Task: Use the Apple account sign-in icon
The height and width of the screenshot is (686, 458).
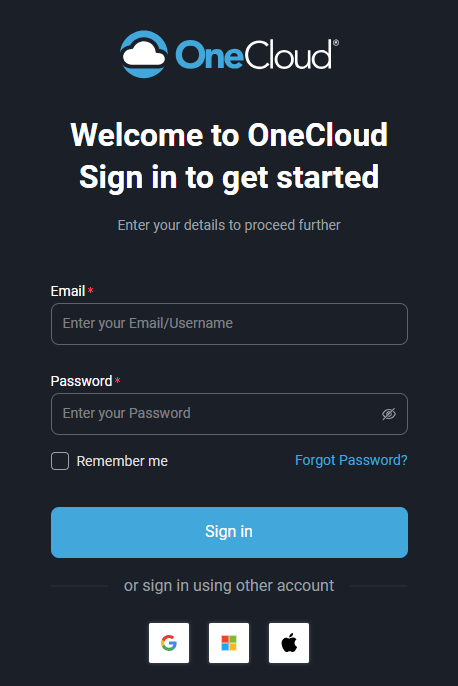Action: pyautogui.click(x=289, y=643)
